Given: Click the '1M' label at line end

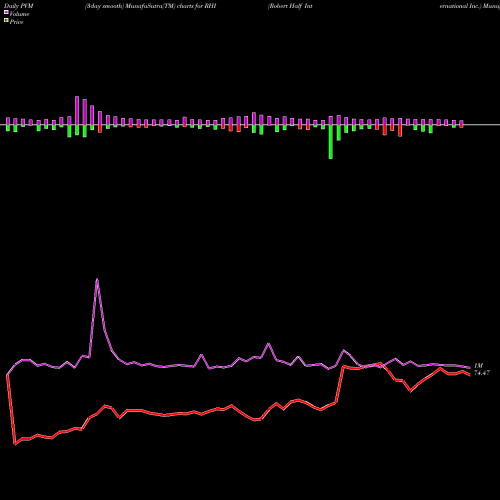Looking at the screenshot, I should coord(478,366).
